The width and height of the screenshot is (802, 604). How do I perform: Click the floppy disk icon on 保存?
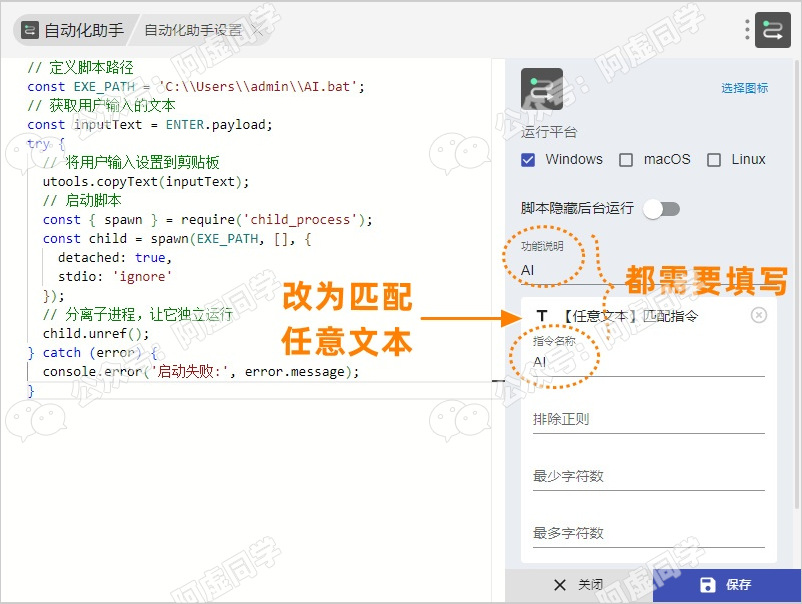[x=707, y=585]
